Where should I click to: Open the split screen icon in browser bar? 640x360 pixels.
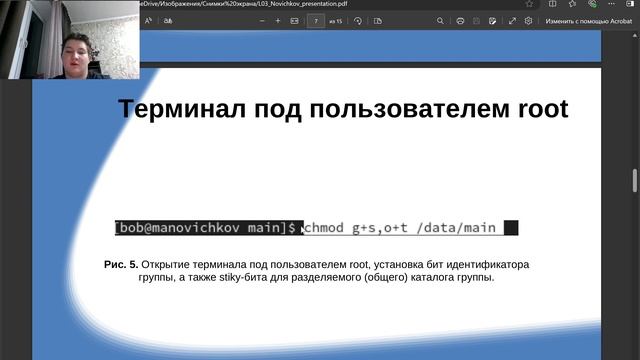552,4
